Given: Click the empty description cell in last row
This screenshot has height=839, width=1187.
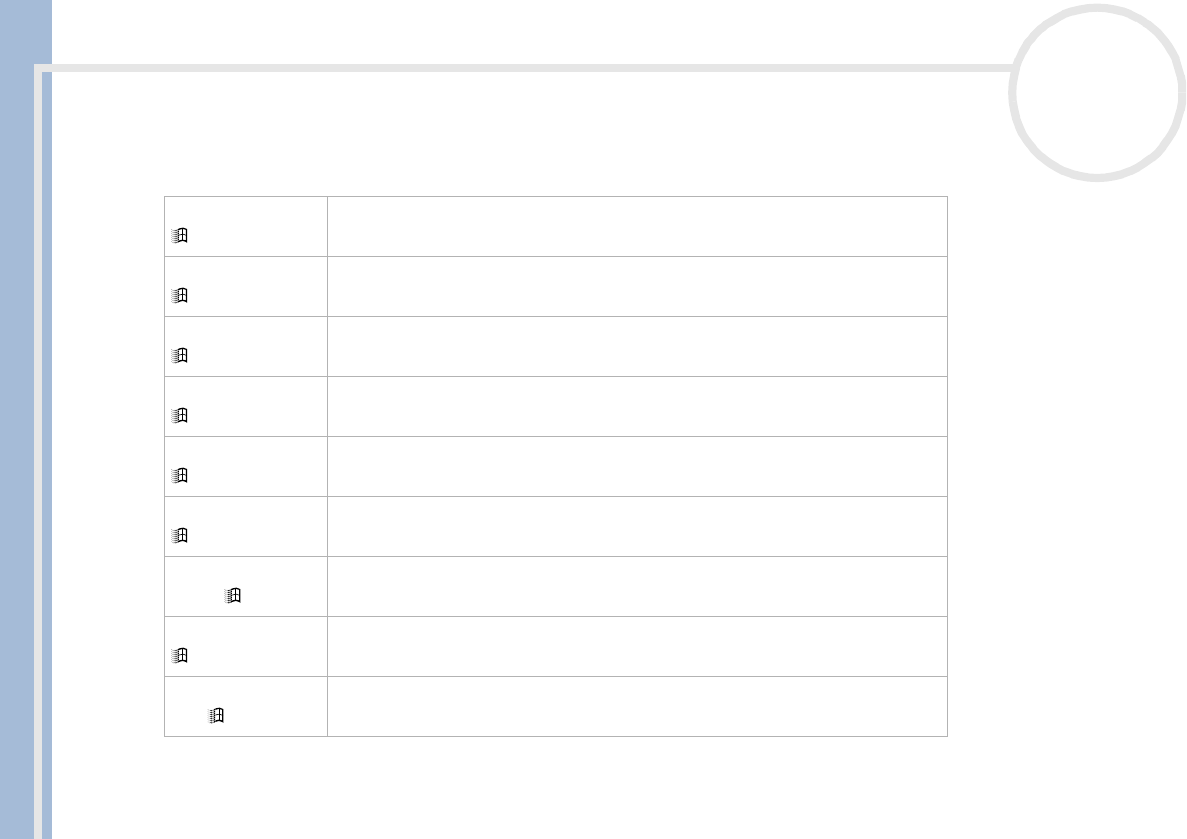Looking at the screenshot, I should coord(637,706).
